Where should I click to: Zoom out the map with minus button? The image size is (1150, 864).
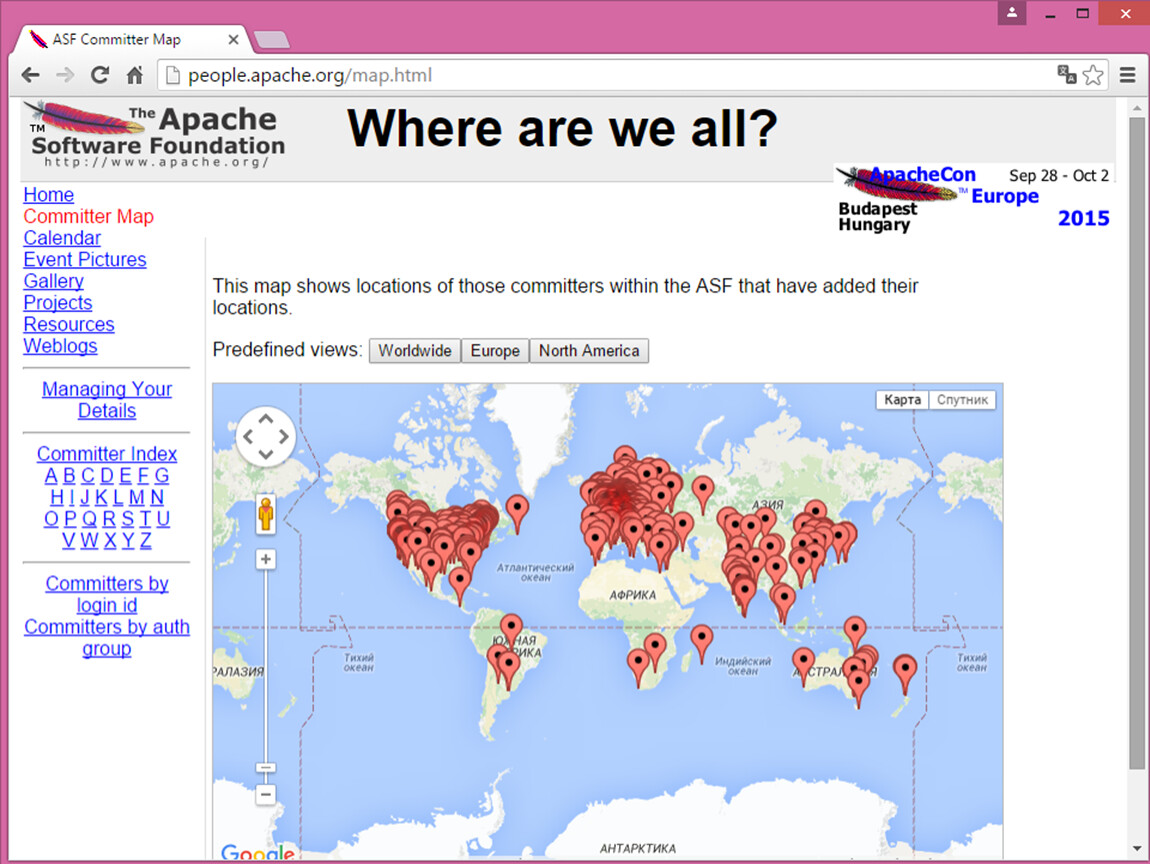click(265, 795)
